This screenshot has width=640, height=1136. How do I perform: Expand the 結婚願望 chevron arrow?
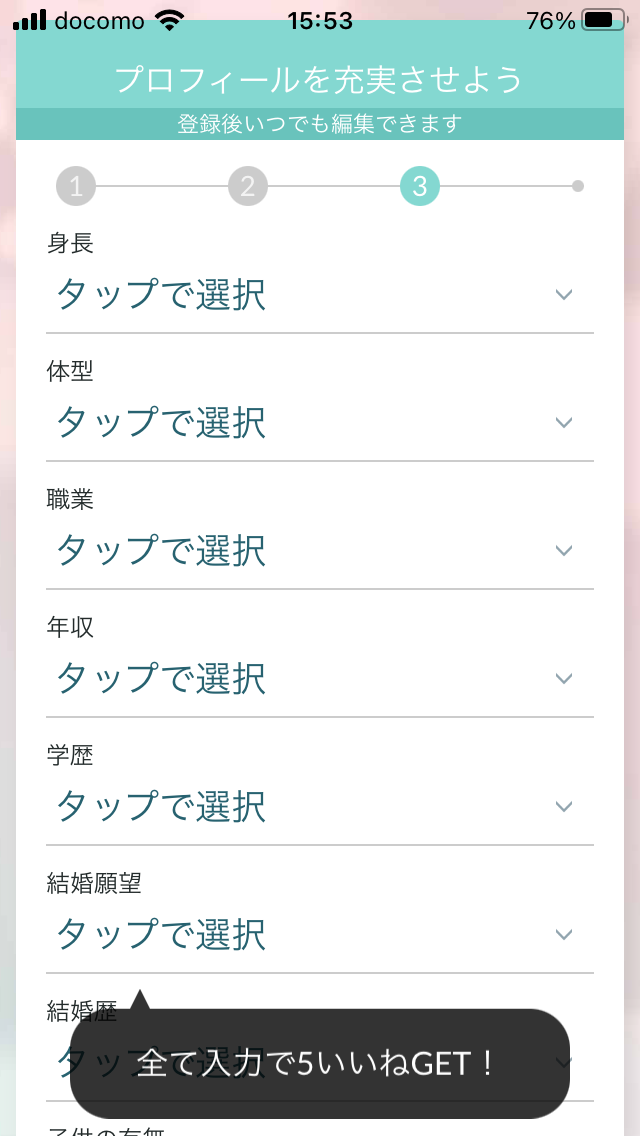click(564, 935)
